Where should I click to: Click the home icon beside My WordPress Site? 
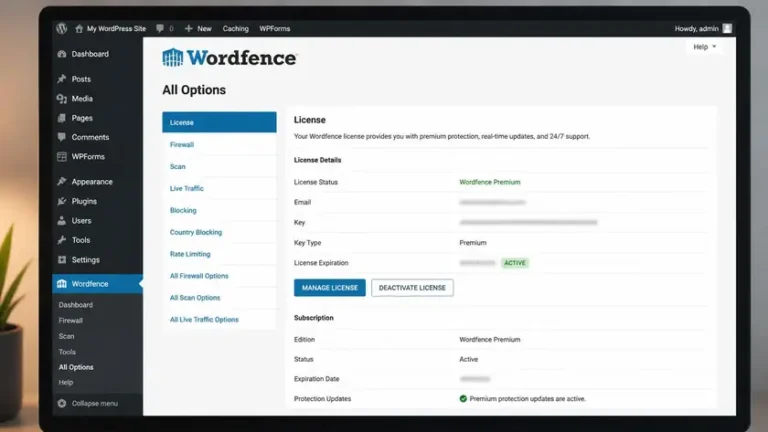[79, 28]
